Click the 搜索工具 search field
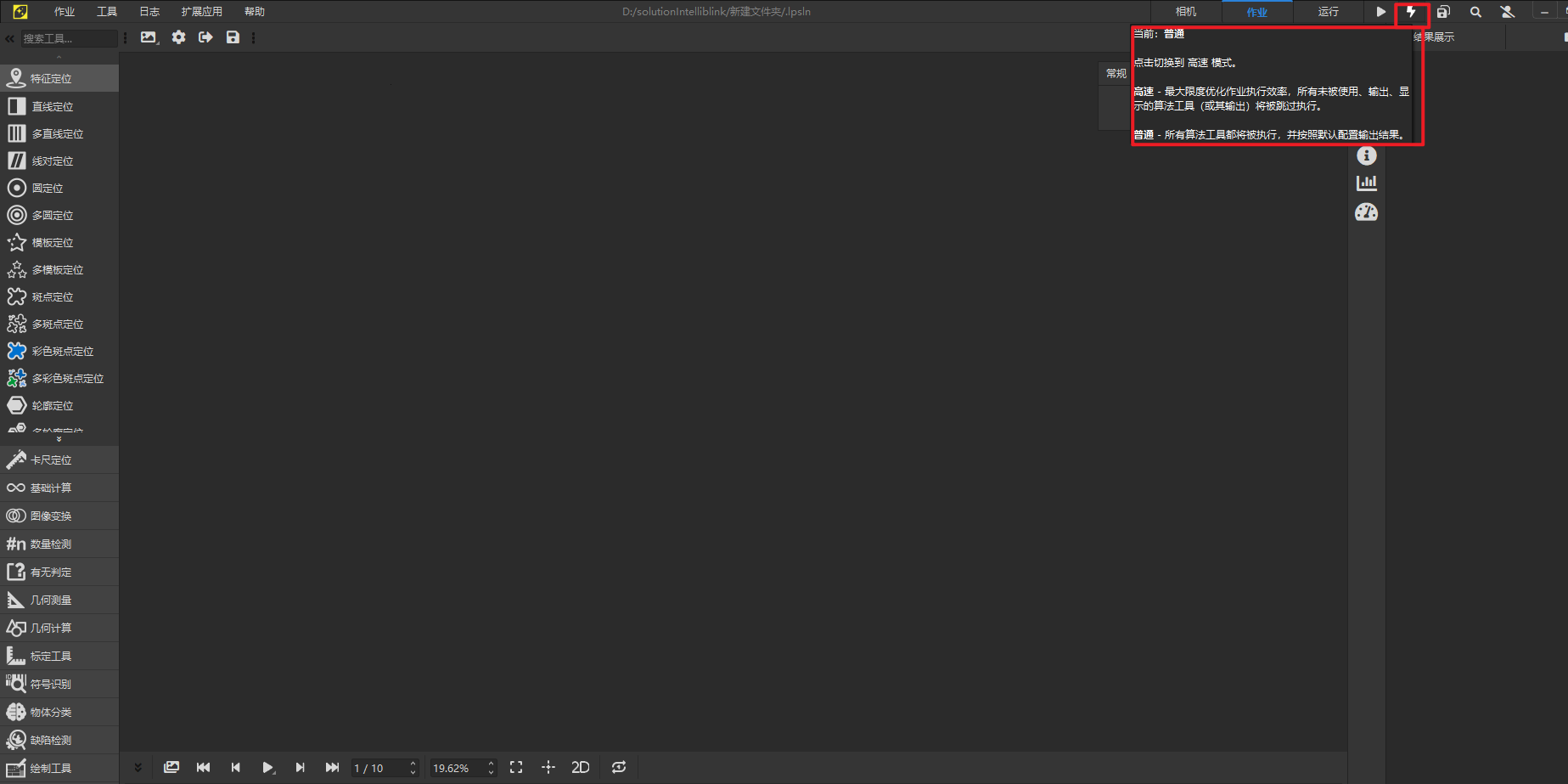This screenshot has width=1568, height=784. 68,38
